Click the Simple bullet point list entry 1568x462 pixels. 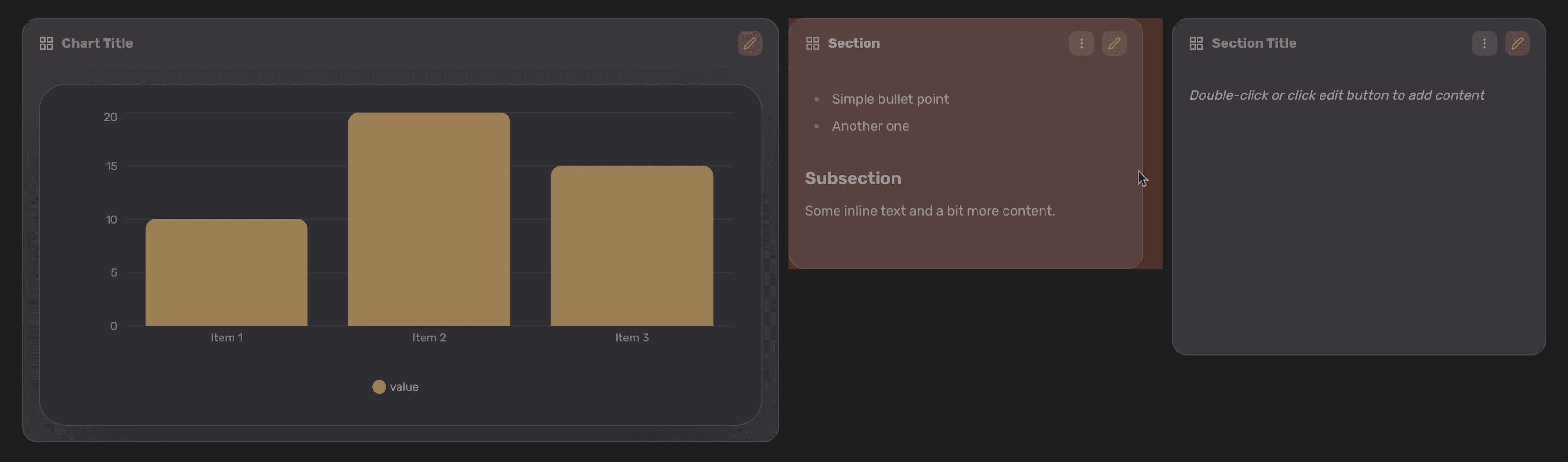(x=890, y=98)
